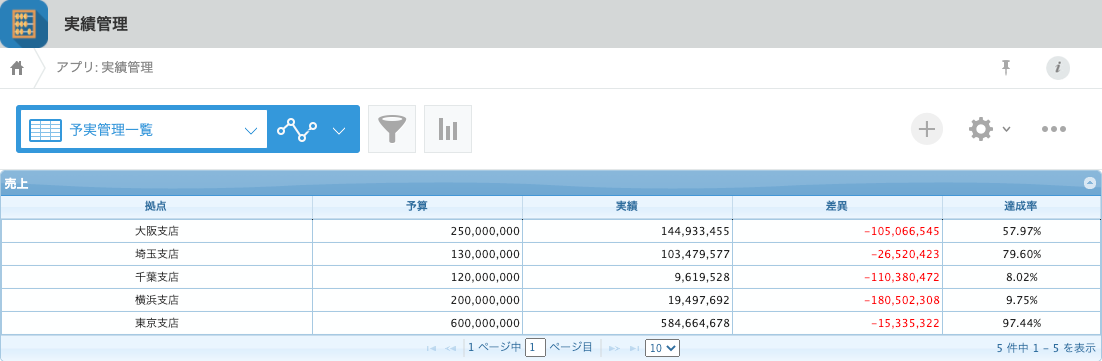Click actual value 9,619,528
This screenshot has width=1102, height=361.
click(701, 277)
